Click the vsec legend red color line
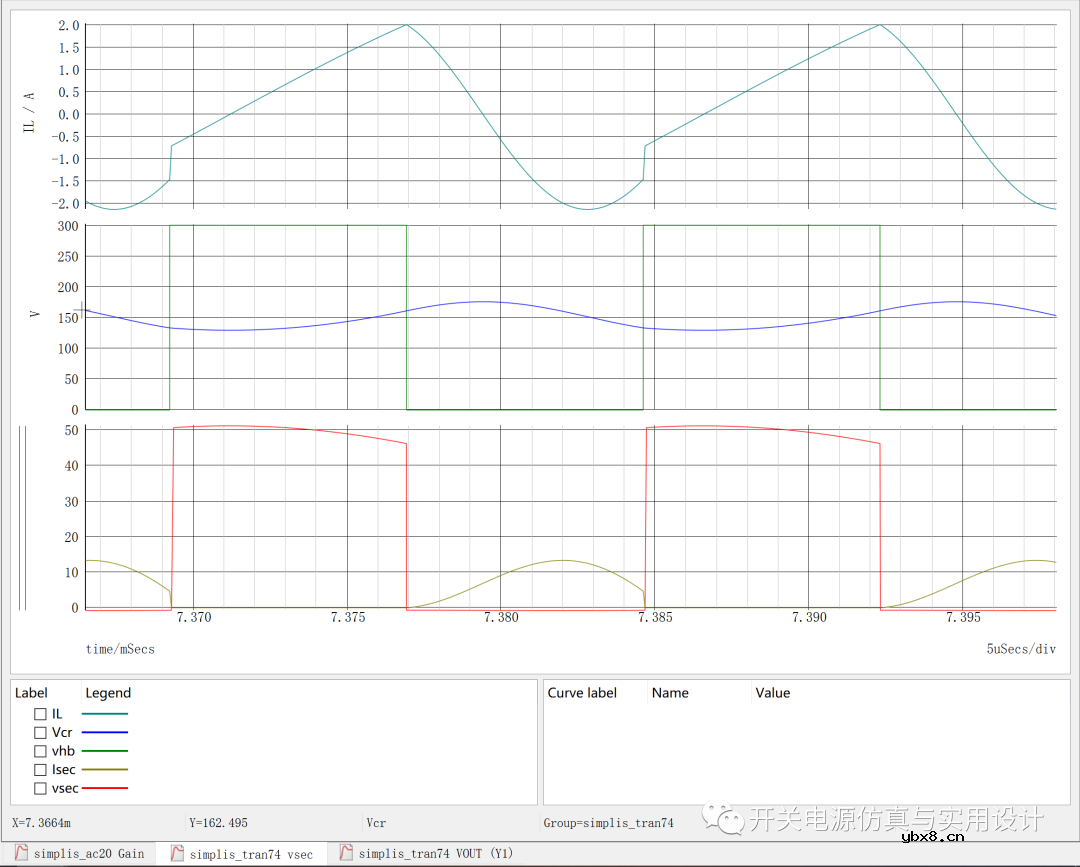 pos(105,788)
